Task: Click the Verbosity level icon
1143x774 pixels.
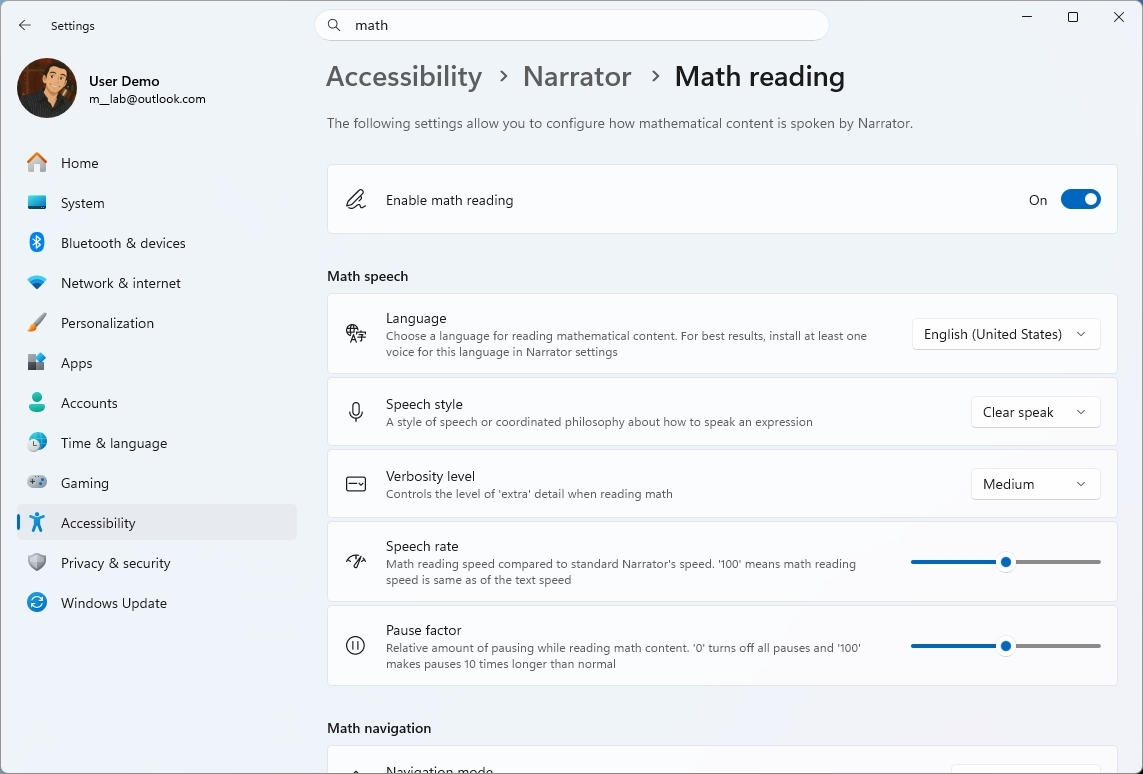Action: [356, 484]
